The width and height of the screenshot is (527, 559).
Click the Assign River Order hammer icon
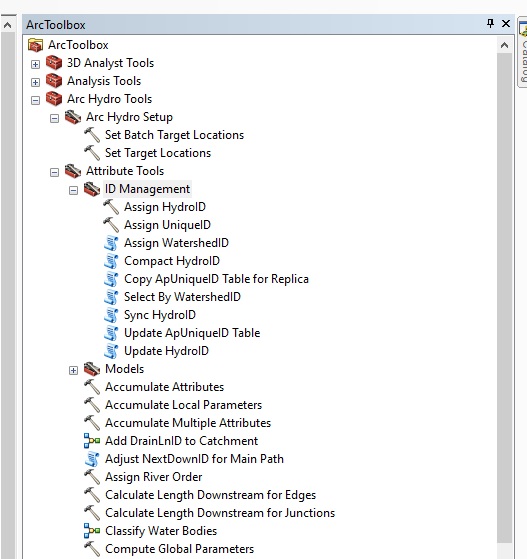92,477
